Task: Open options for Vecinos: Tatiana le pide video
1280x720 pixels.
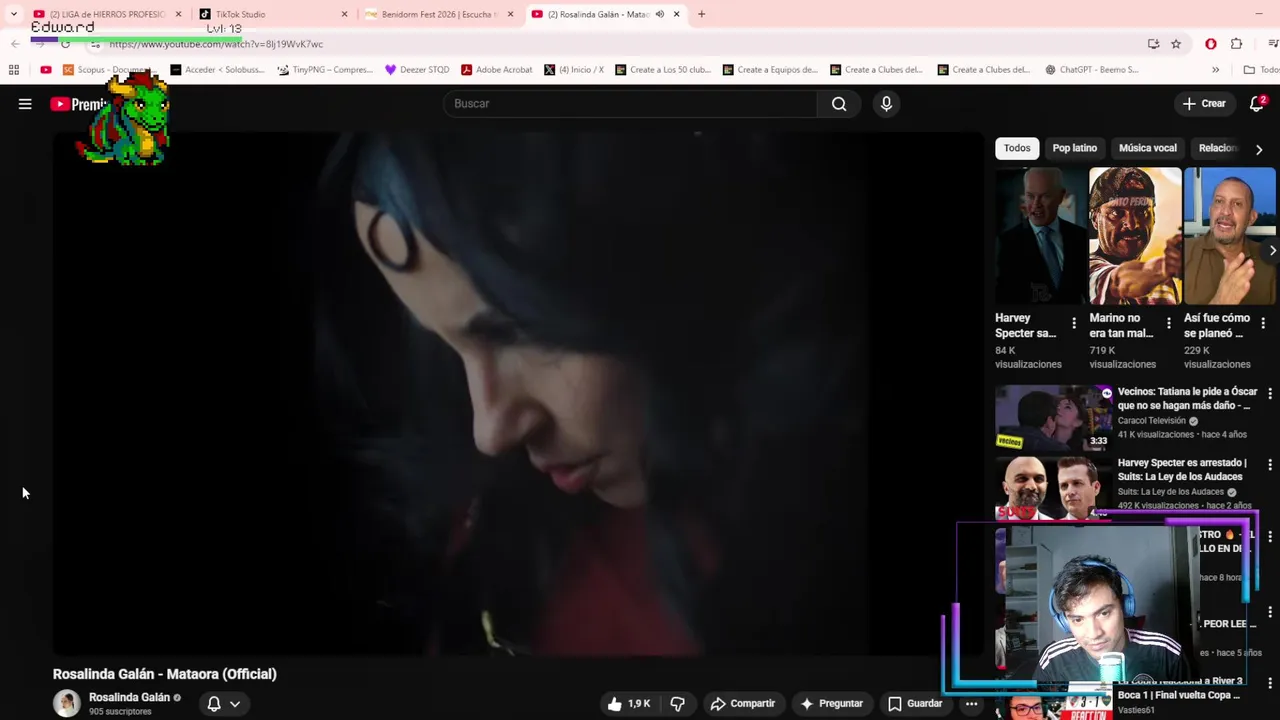Action: 1270,394
